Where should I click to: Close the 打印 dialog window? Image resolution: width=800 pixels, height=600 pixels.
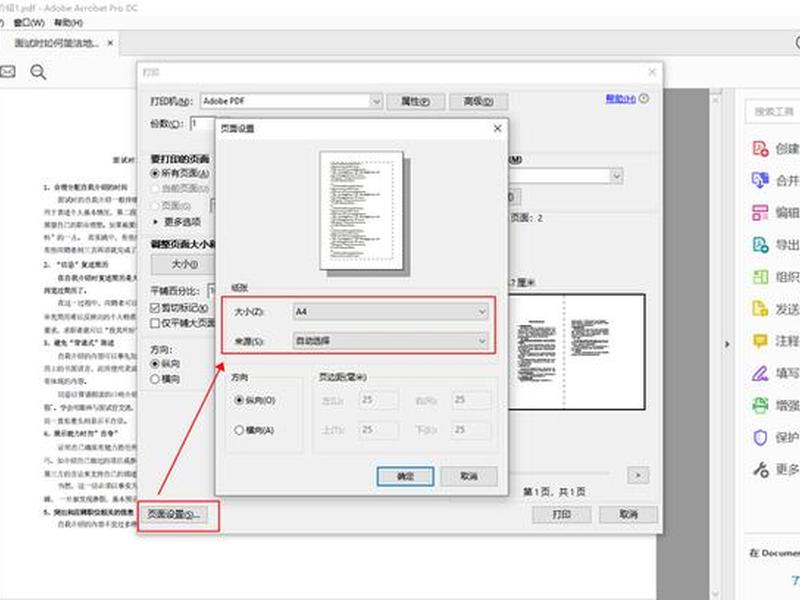[652, 72]
